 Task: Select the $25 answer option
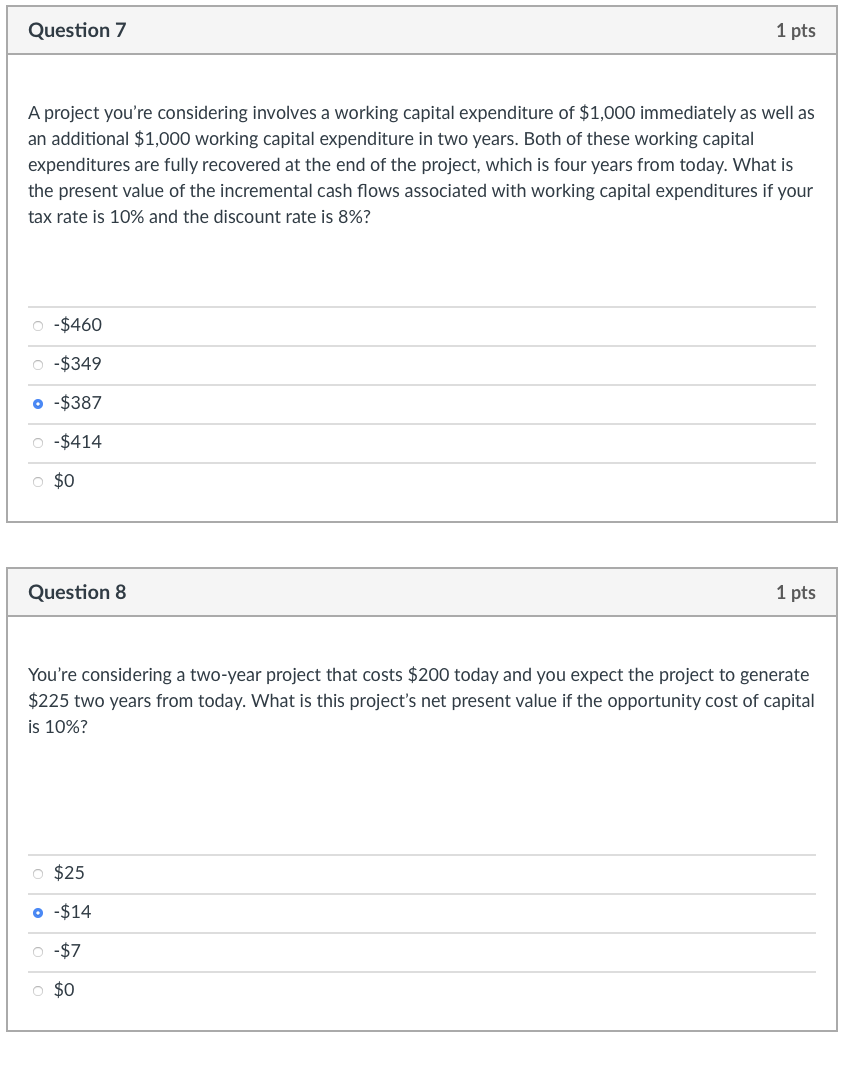[70, 872]
